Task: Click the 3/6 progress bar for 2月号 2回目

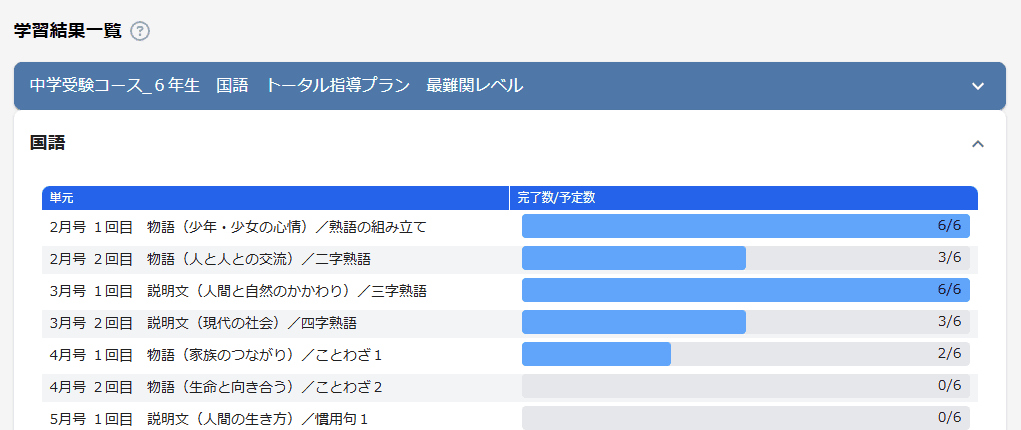Action: (745, 258)
